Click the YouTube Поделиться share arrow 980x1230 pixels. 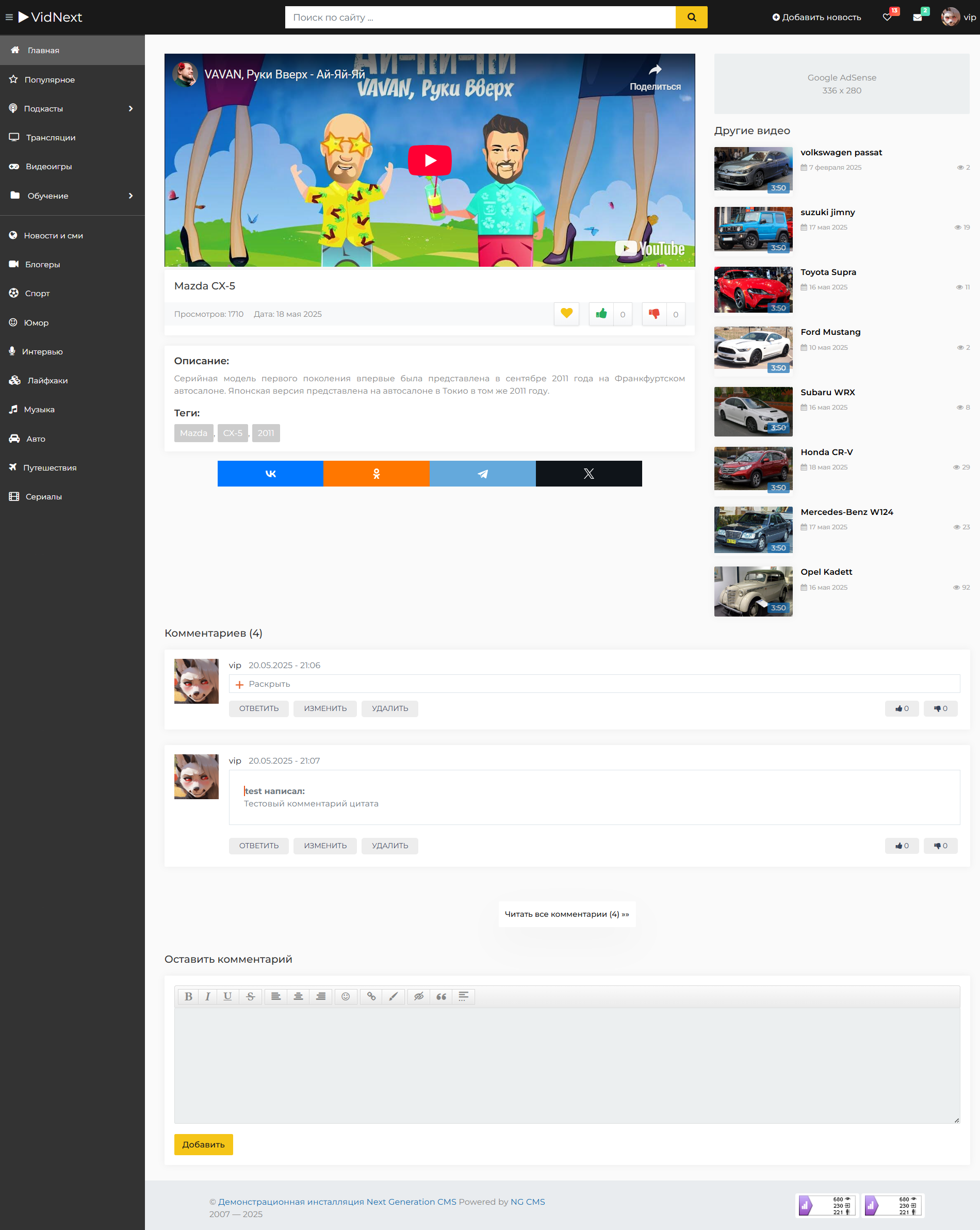655,77
